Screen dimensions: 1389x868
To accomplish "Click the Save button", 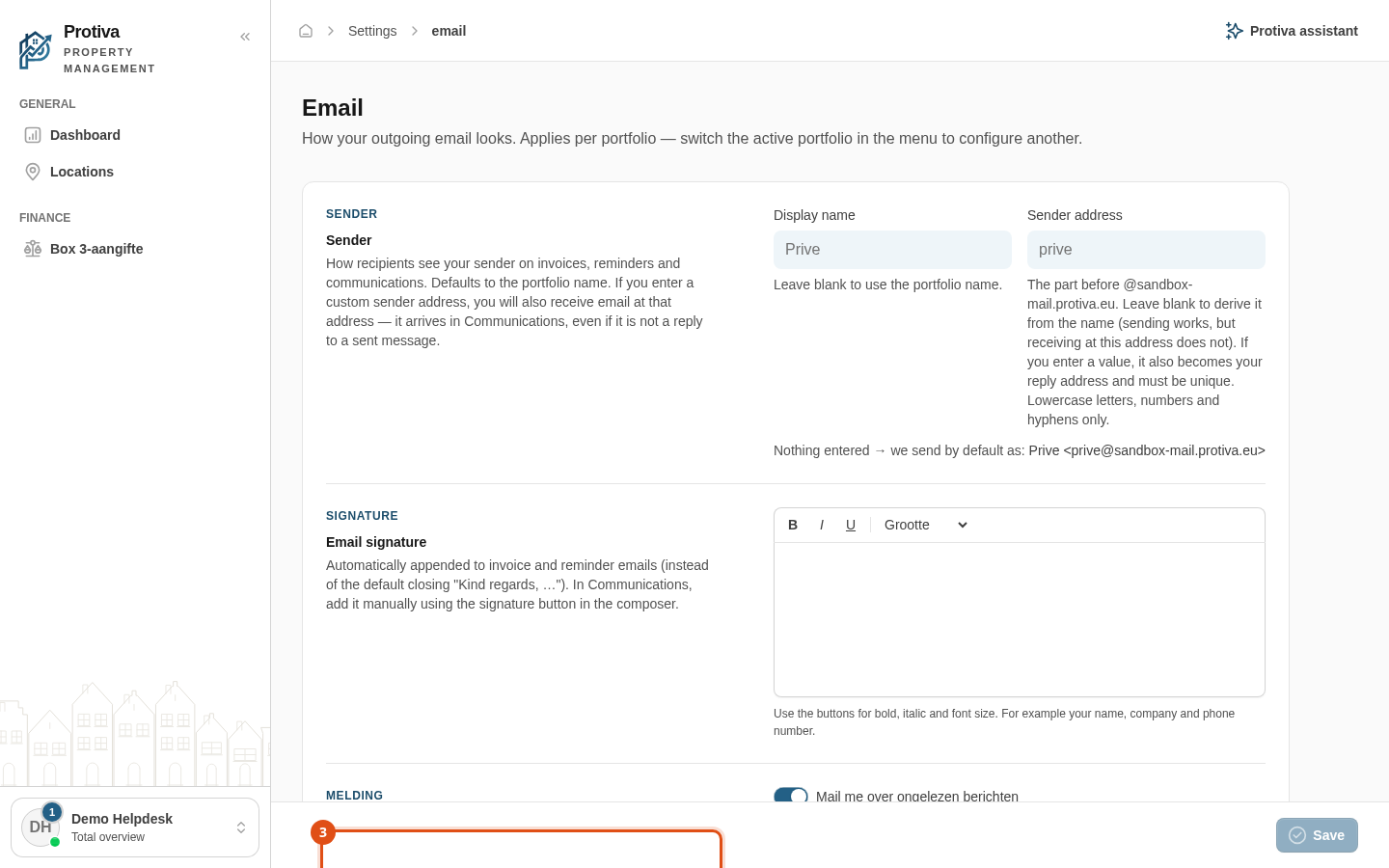I will [x=1317, y=835].
